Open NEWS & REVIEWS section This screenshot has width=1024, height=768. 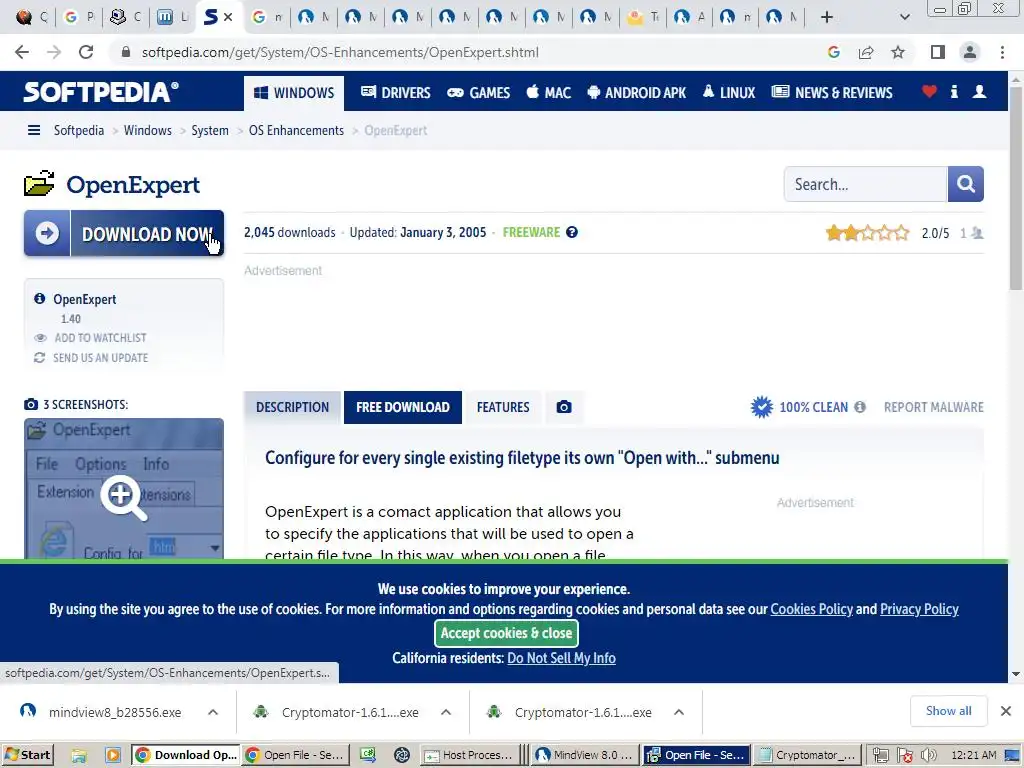point(831,93)
